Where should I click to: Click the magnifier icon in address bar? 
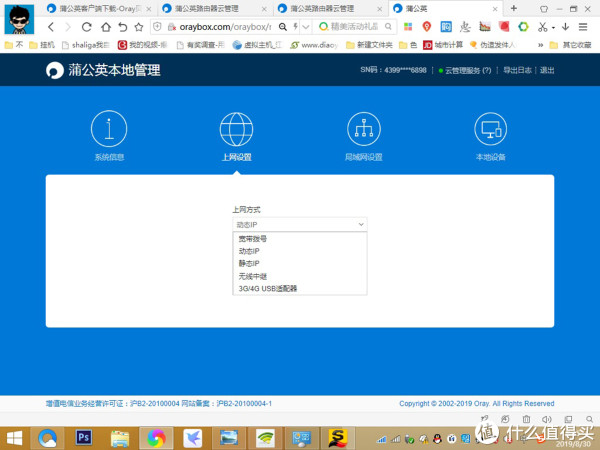[282, 26]
